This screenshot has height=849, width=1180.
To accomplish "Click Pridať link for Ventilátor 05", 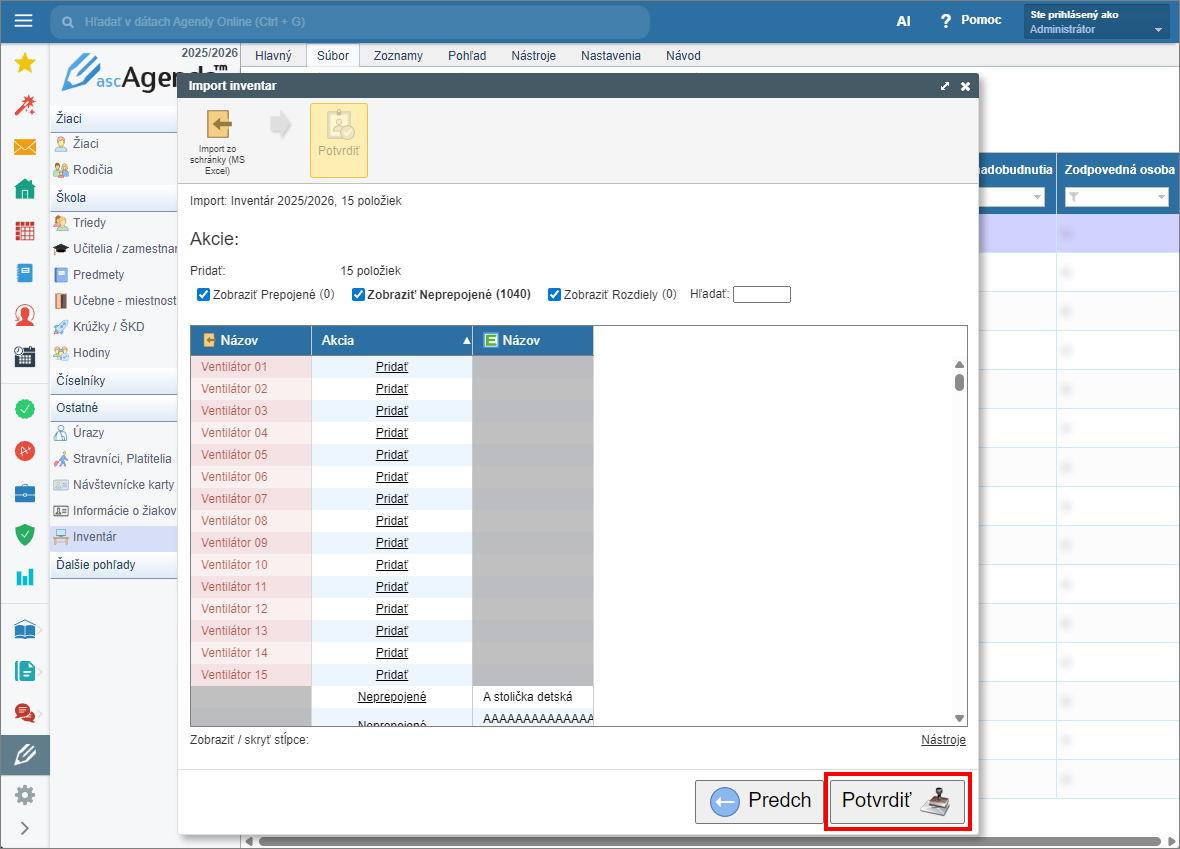I will click(x=392, y=455).
